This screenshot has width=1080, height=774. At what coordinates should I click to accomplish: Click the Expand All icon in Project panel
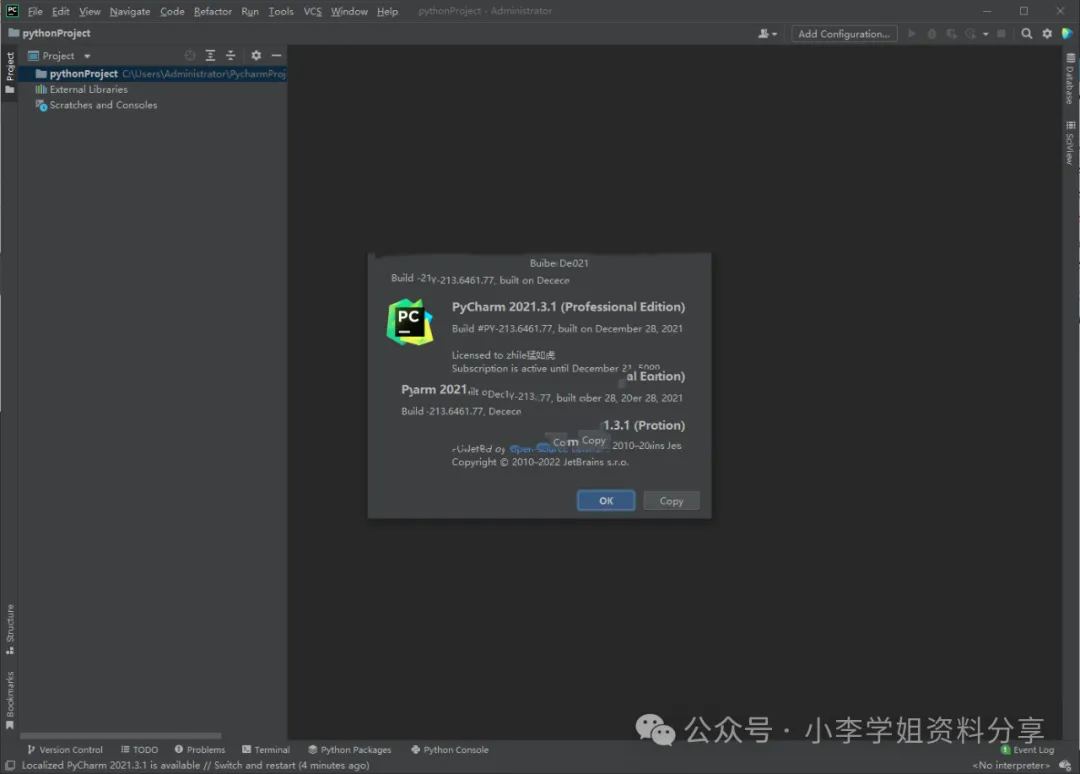coord(210,55)
